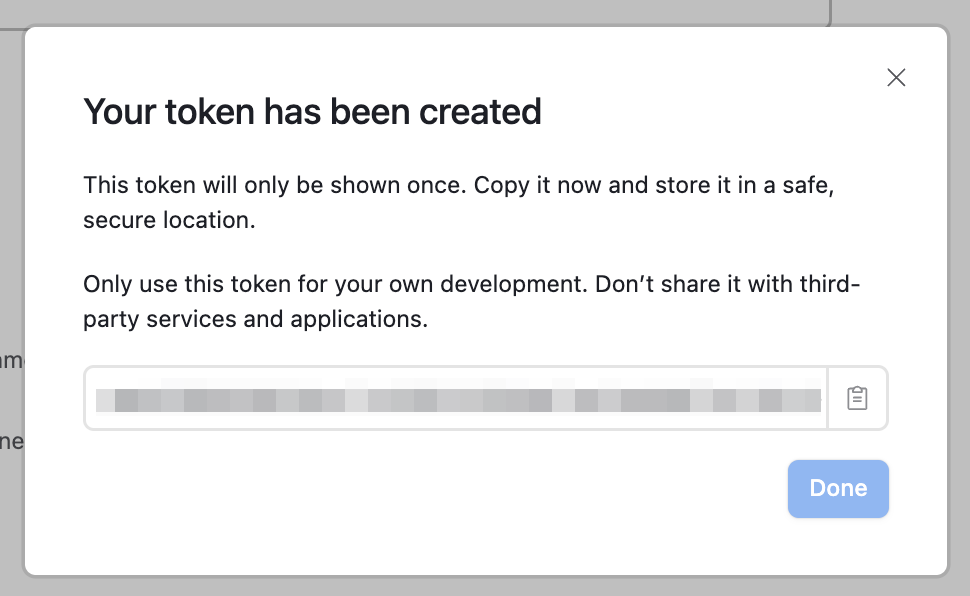
Task: Select the copy-to-clipboard icon beside the token
Action: tap(857, 398)
